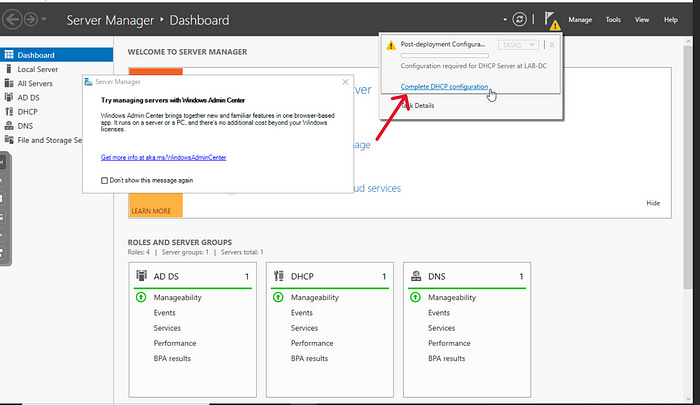
Task: Close the Windows Admin Center dialog
Action: pyautogui.click(x=345, y=82)
